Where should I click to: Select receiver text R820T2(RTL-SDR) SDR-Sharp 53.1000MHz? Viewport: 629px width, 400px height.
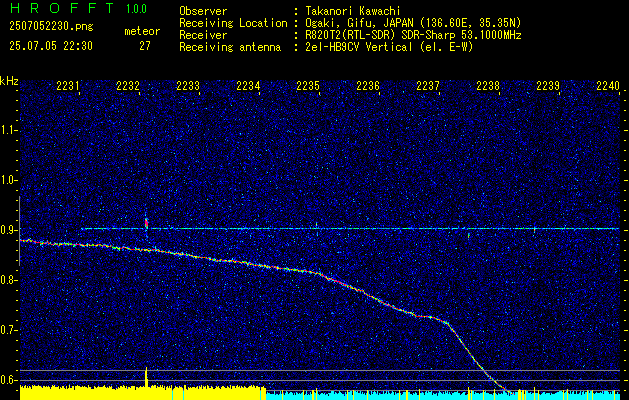click(x=413, y=35)
